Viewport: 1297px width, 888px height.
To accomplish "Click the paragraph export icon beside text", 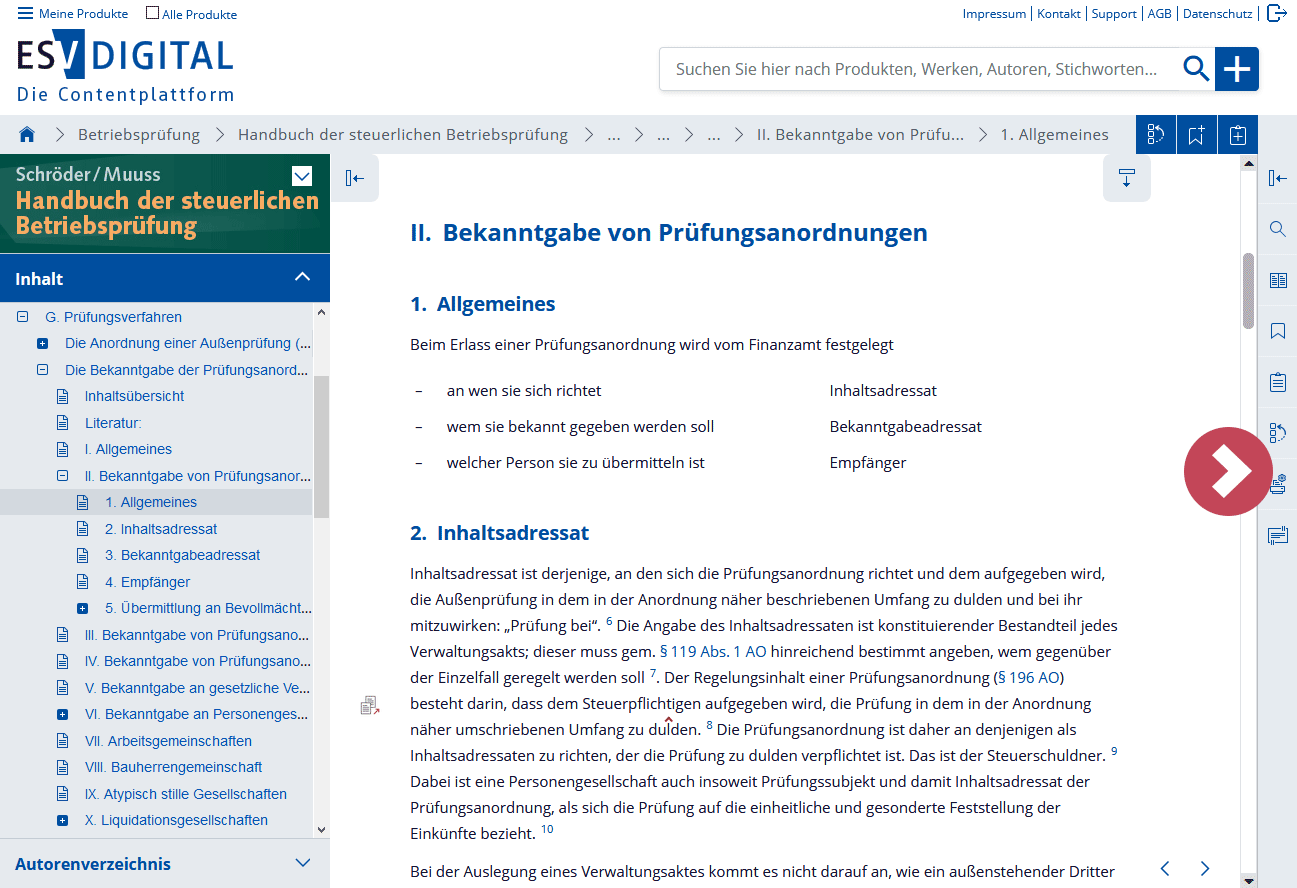I will tap(370, 706).
